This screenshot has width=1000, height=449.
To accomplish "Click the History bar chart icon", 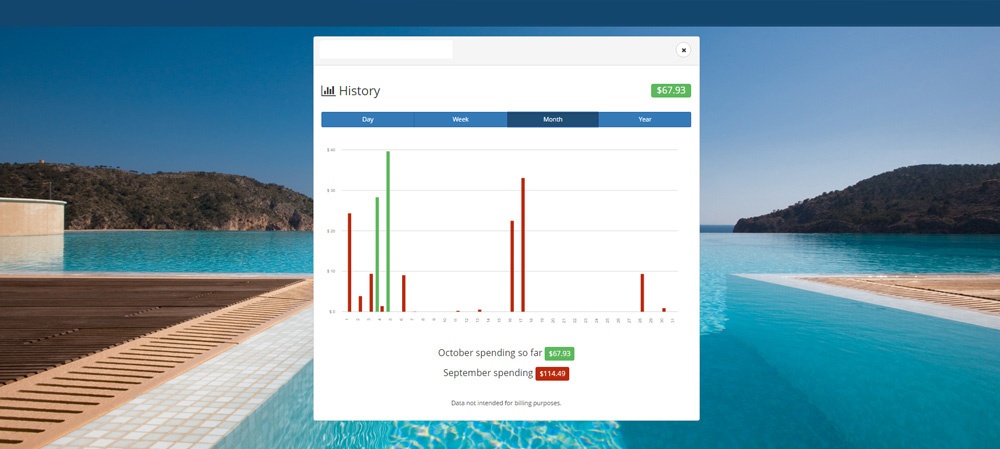I will [328, 91].
